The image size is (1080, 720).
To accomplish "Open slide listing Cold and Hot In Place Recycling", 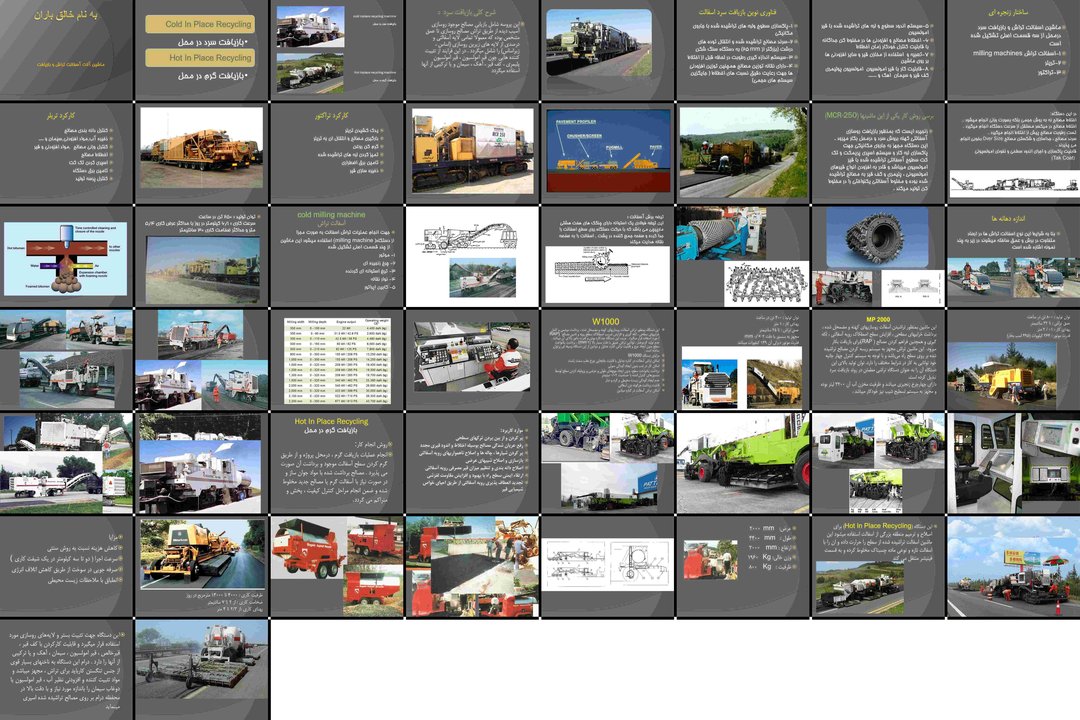I will pyautogui.click(x=201, y=50).
